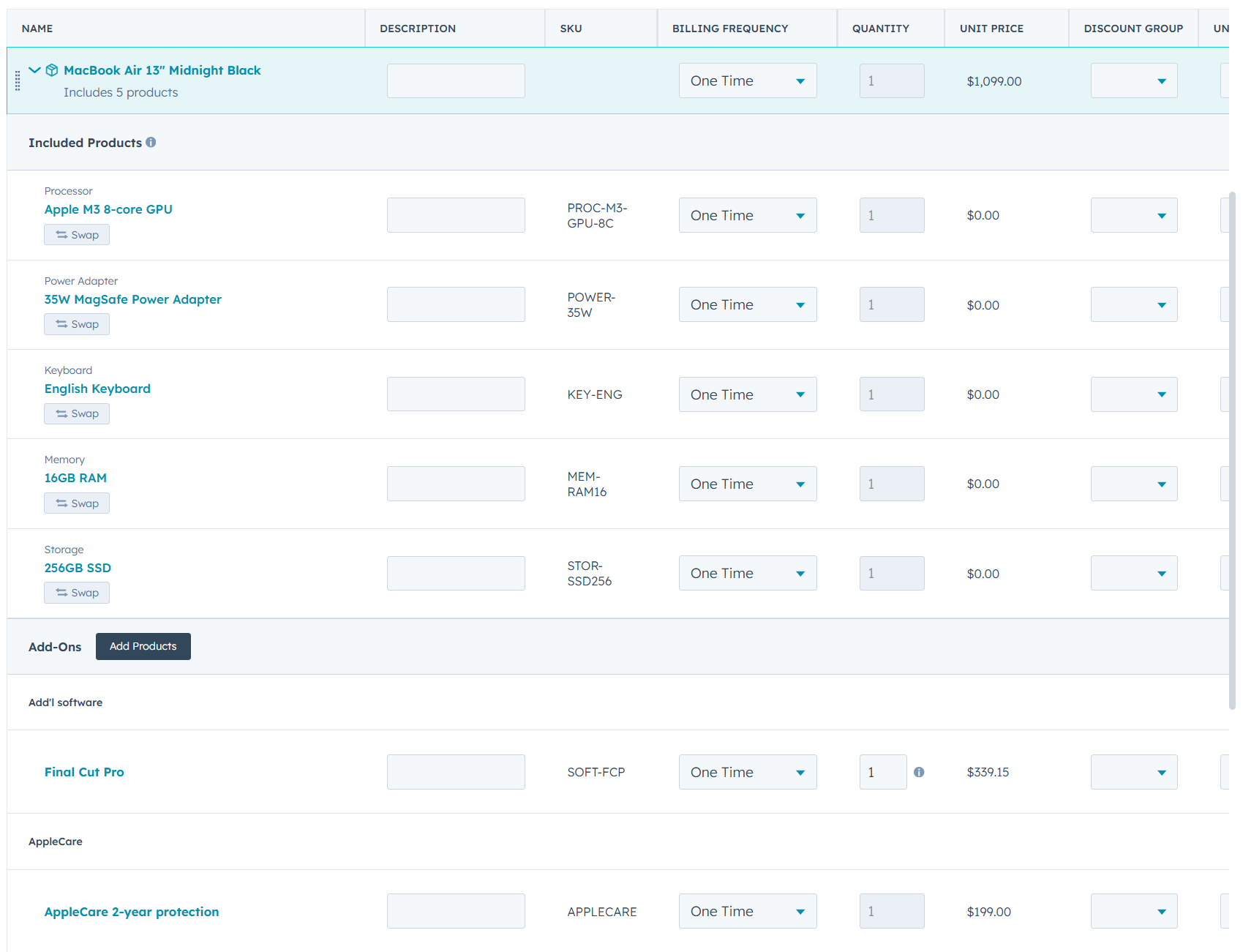Click the description field for MacBook Air

pyautogui.click(x=456, y=80)
